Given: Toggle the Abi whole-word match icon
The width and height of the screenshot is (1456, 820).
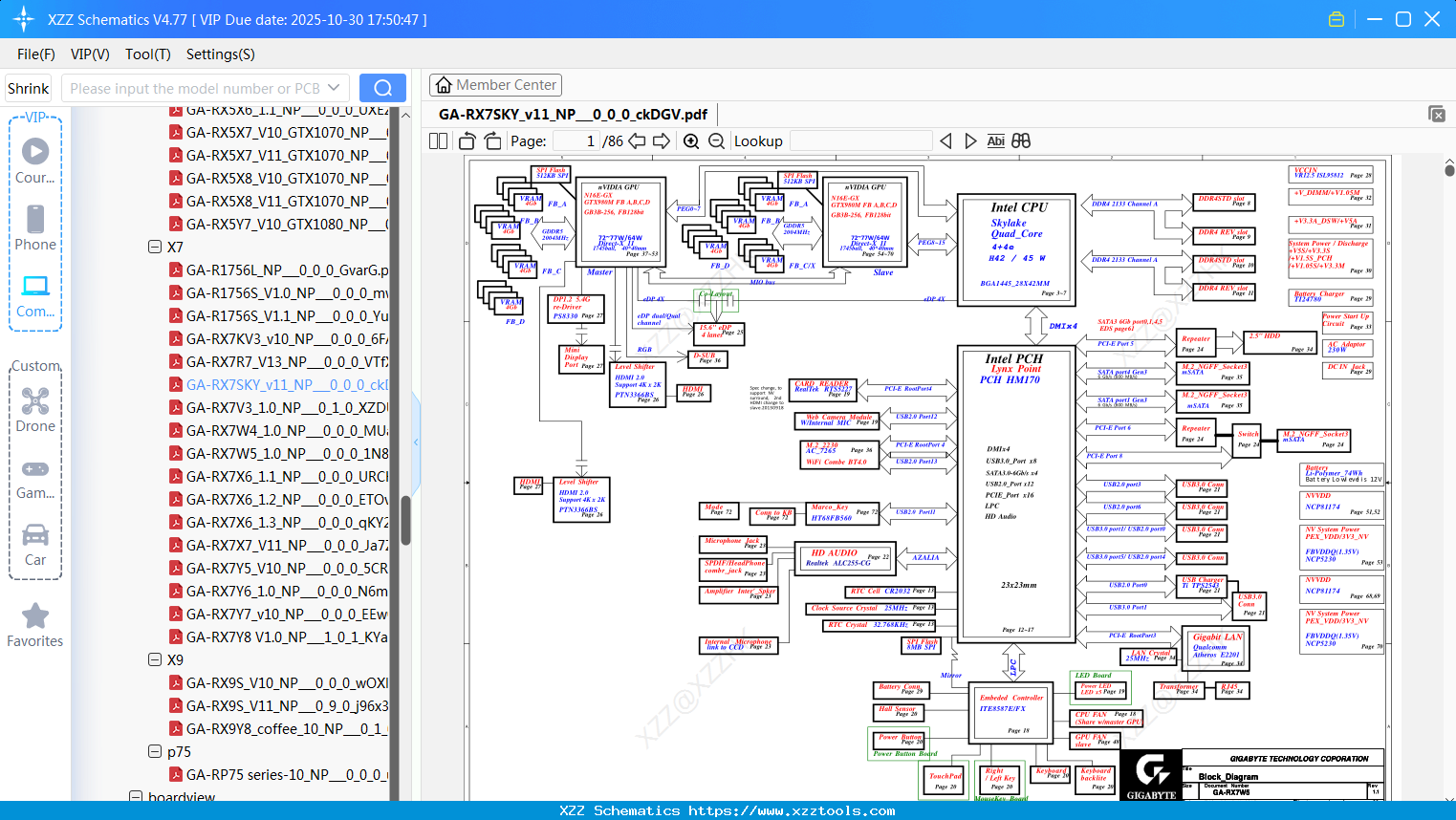Looking at the screenshot, I should [995, 140].
